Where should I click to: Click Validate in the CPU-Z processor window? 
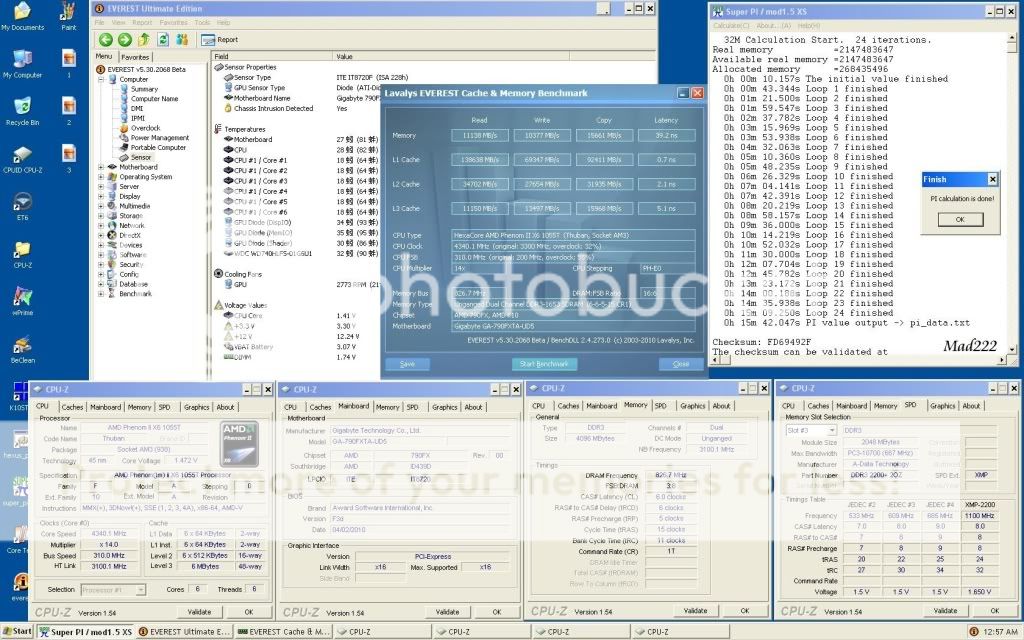pyautogui.click(x=199, y=612)
